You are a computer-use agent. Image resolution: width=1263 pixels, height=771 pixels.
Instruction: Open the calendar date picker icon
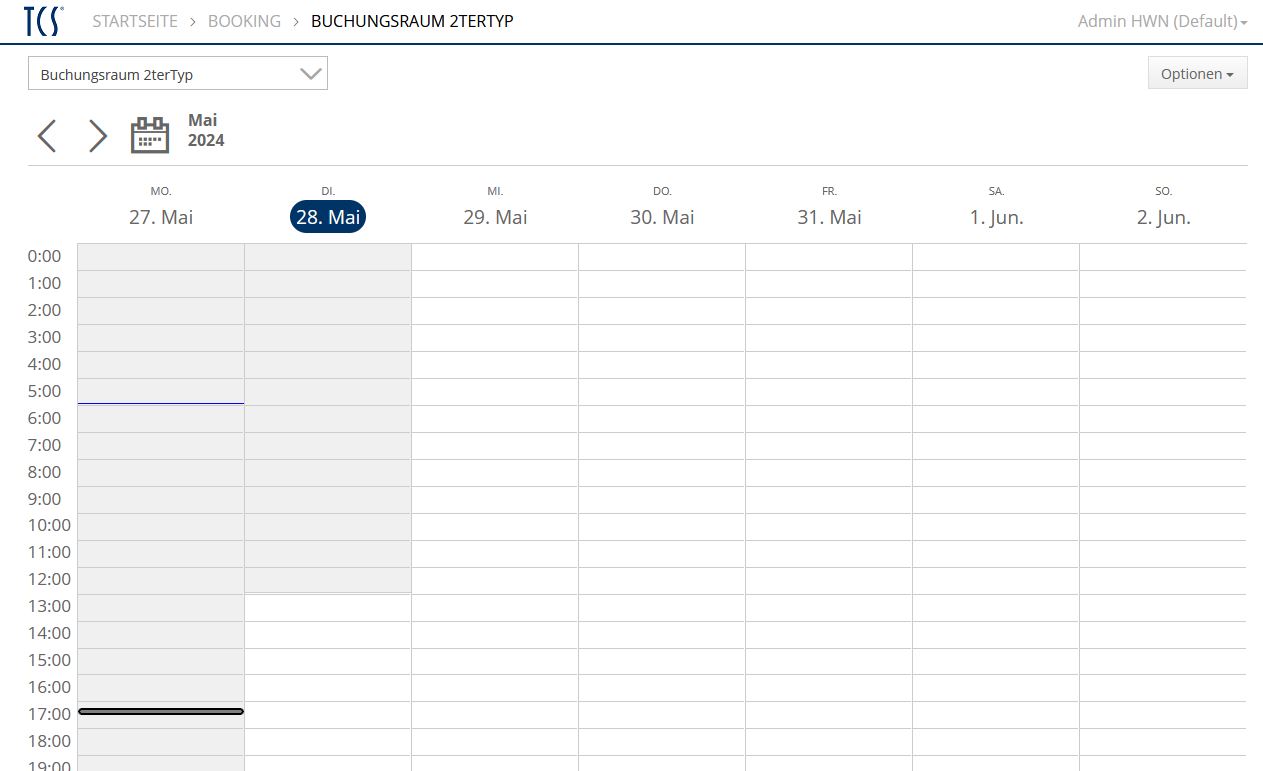(x=150, y=135)
